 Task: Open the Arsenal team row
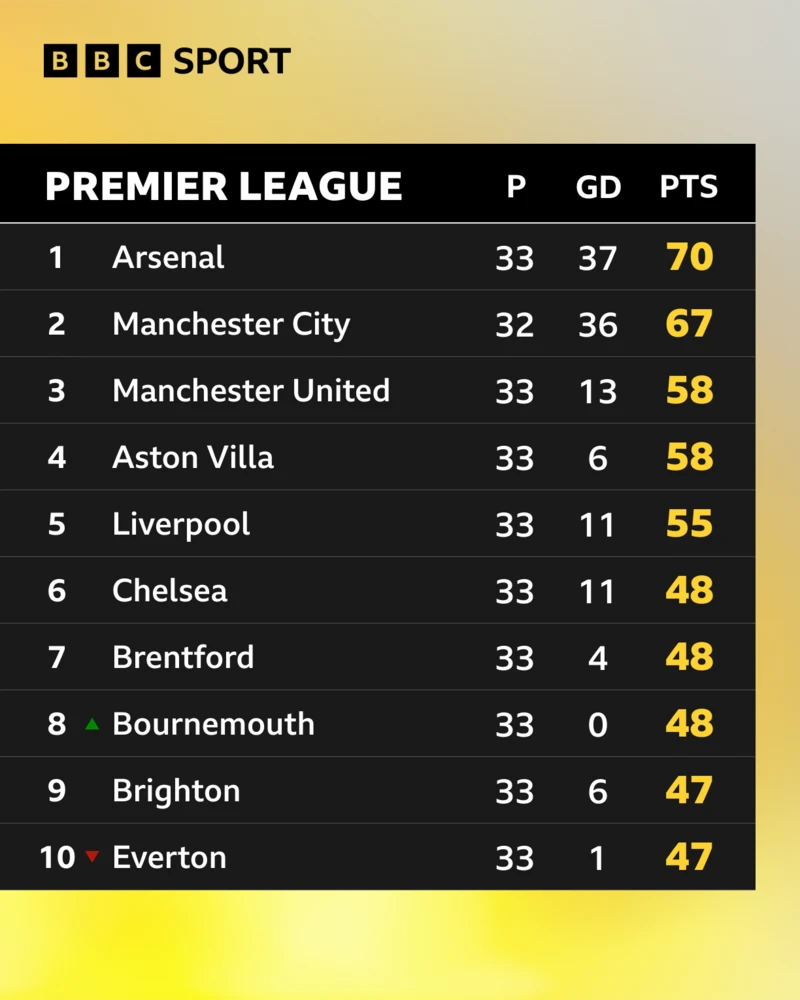[168, 257]
